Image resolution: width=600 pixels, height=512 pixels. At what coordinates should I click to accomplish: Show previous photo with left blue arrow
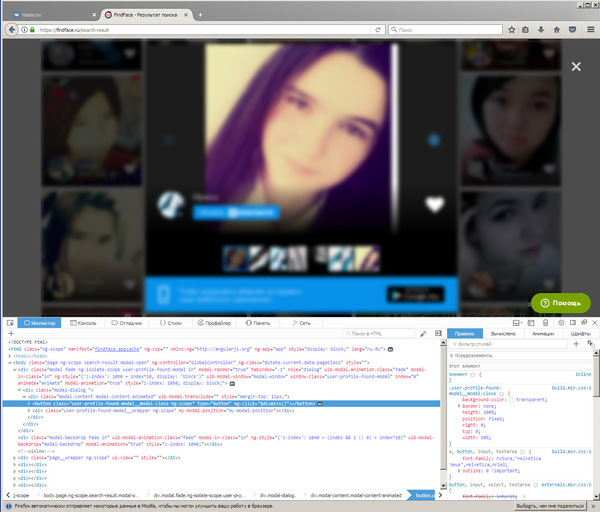pyautogui.click(x=169, y=140)
